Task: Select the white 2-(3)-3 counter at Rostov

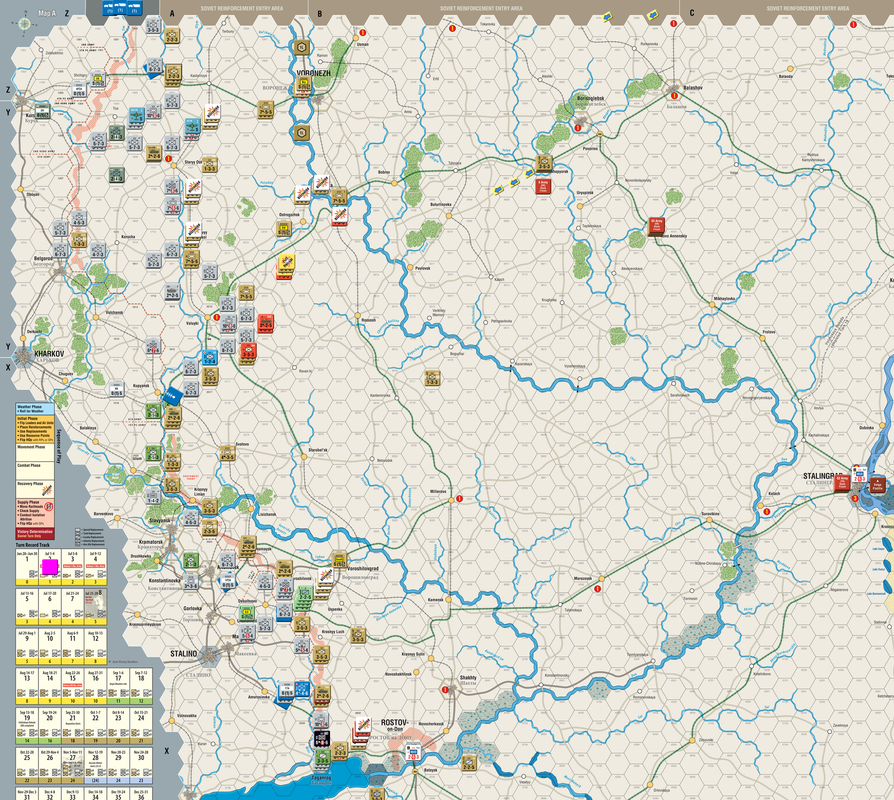Action: [414, 753]
